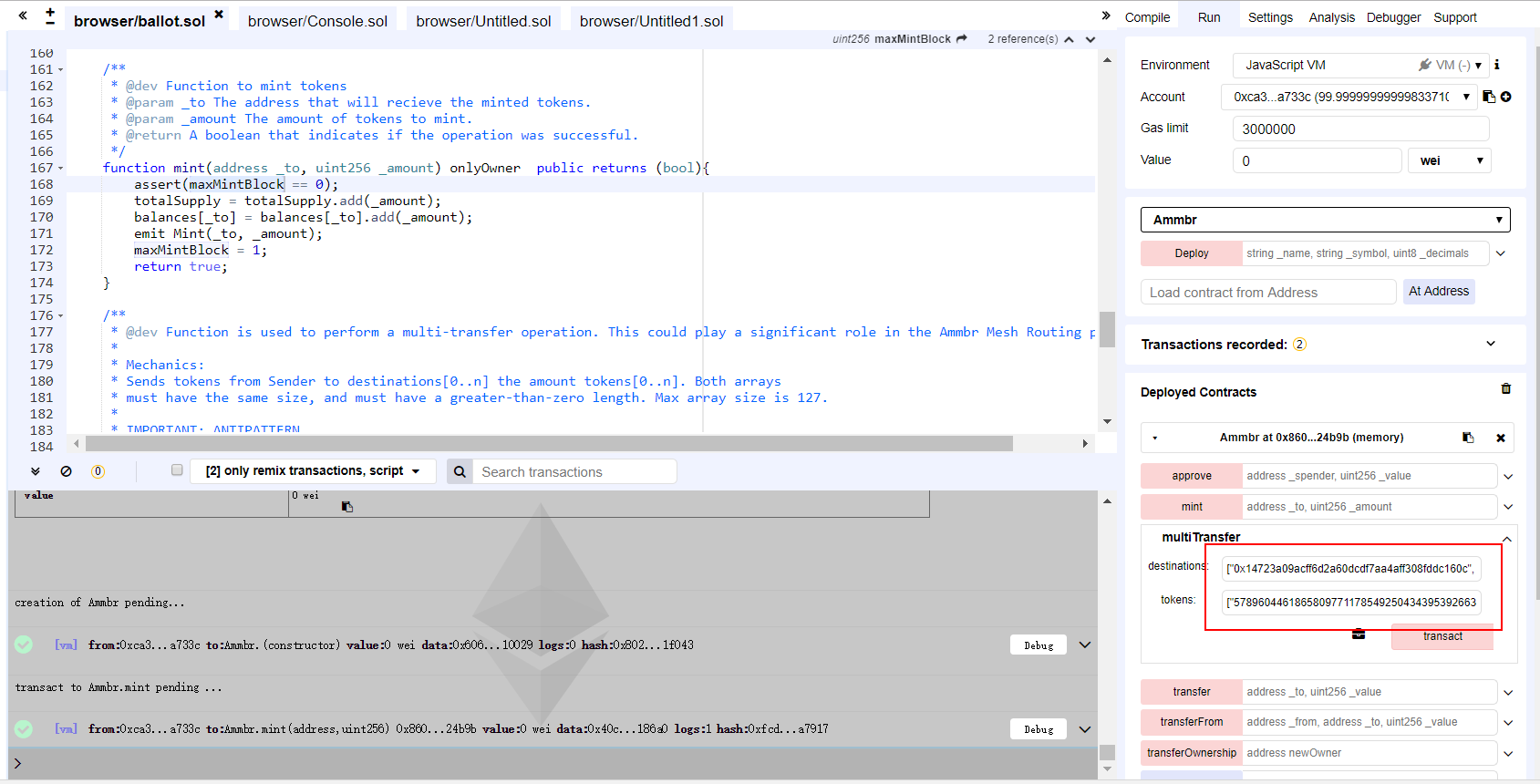Toggle right panel double-chevron icon
Viewport: 1540px width, 784px height.
1106,15
